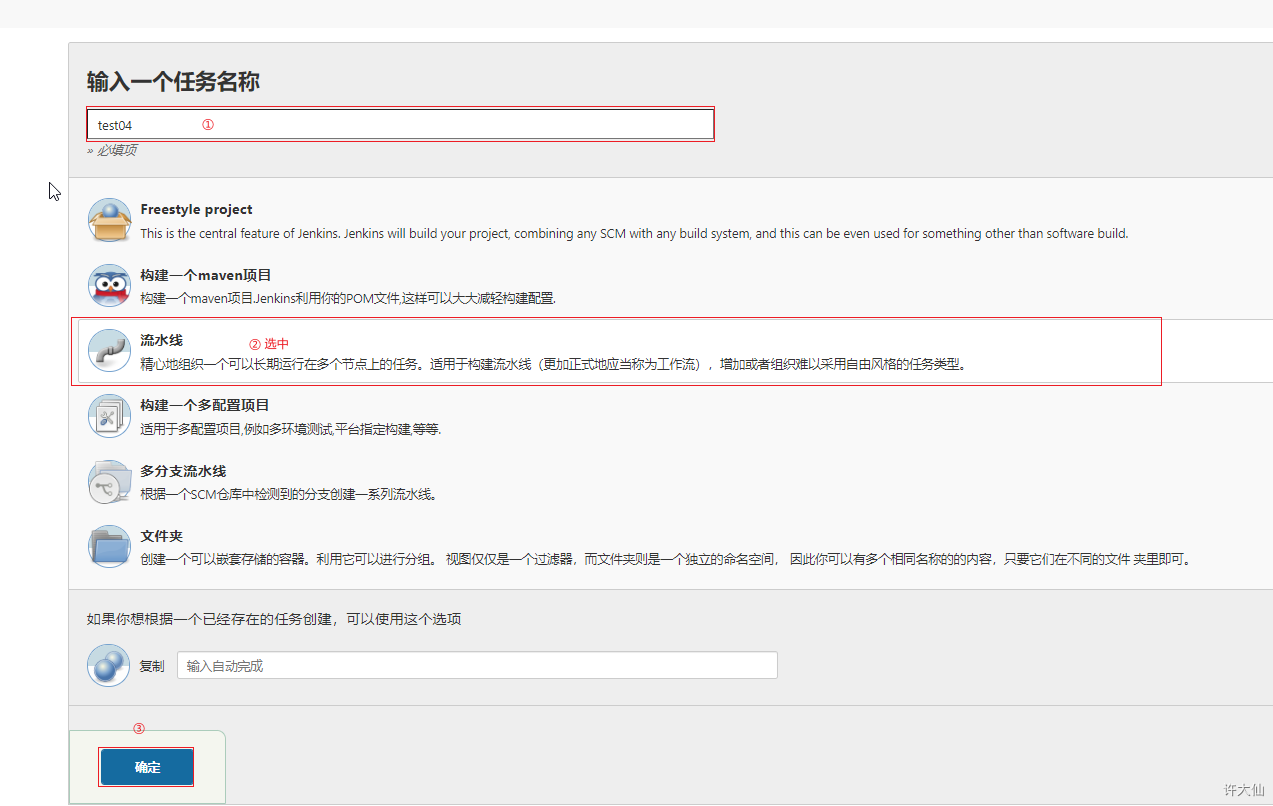
Task: Click the maven POM description text
Action: coord(348,299)
